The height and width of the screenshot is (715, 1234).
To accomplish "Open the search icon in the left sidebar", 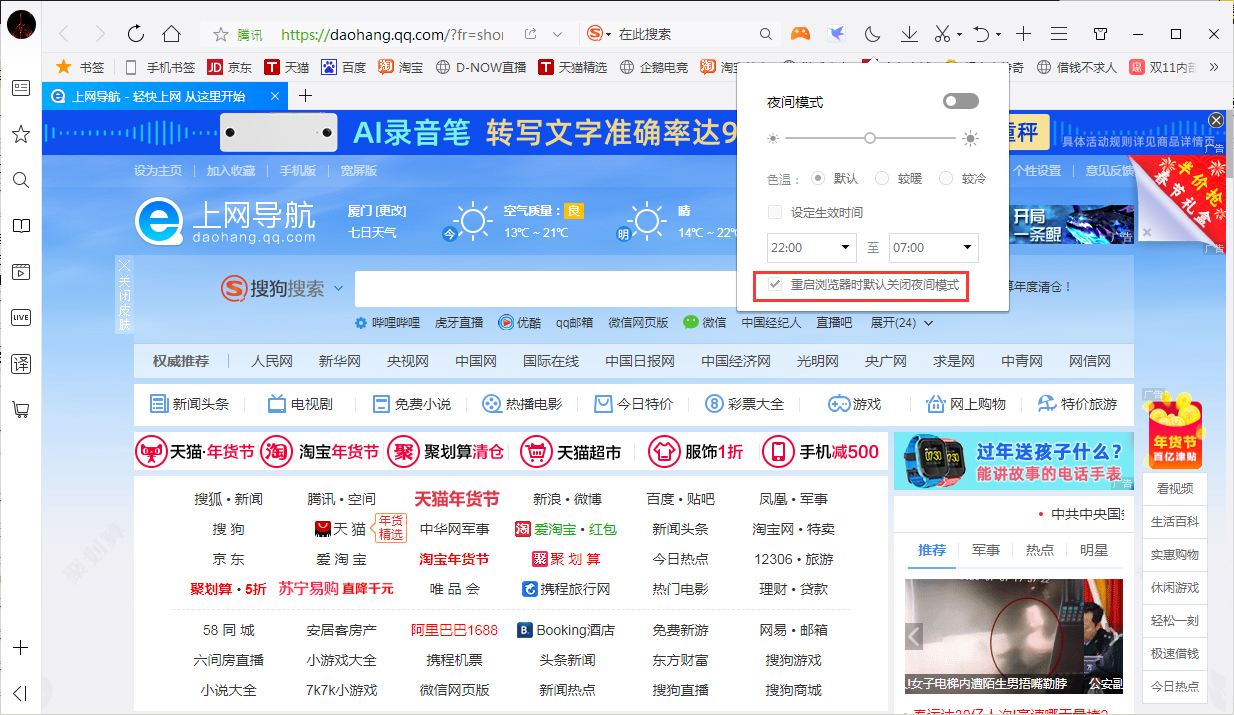I will pyautogui.click(x=20, y=180).
